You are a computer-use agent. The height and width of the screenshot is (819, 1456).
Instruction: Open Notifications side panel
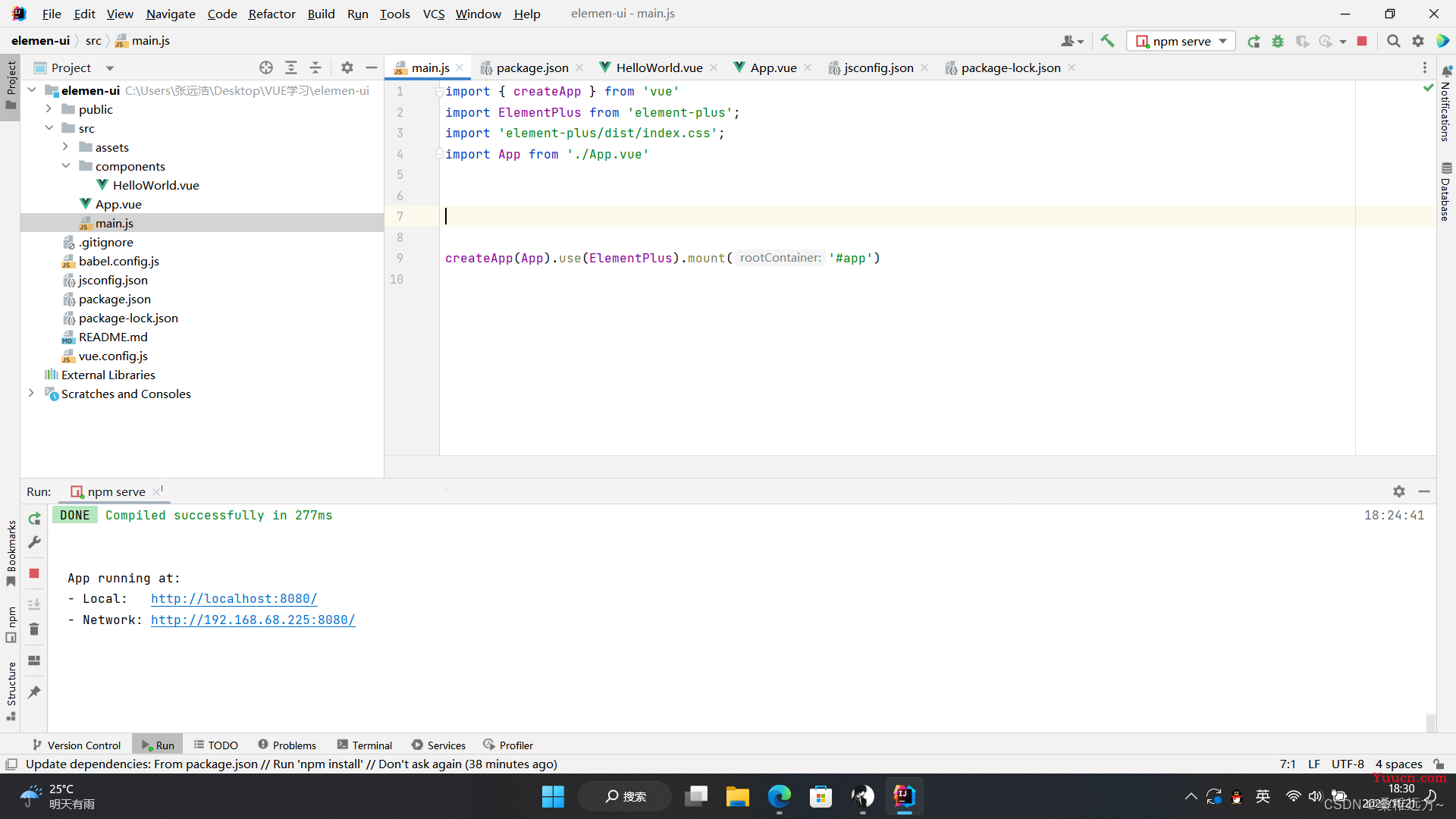click(1445, 103)
